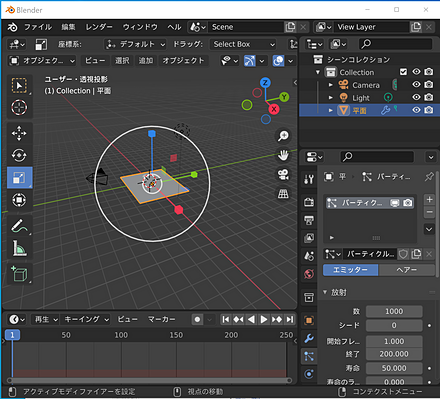Image resolution: width=440 pixels, height=399 pixels.
Task: Select the Move tool
Action: point(19,133)
